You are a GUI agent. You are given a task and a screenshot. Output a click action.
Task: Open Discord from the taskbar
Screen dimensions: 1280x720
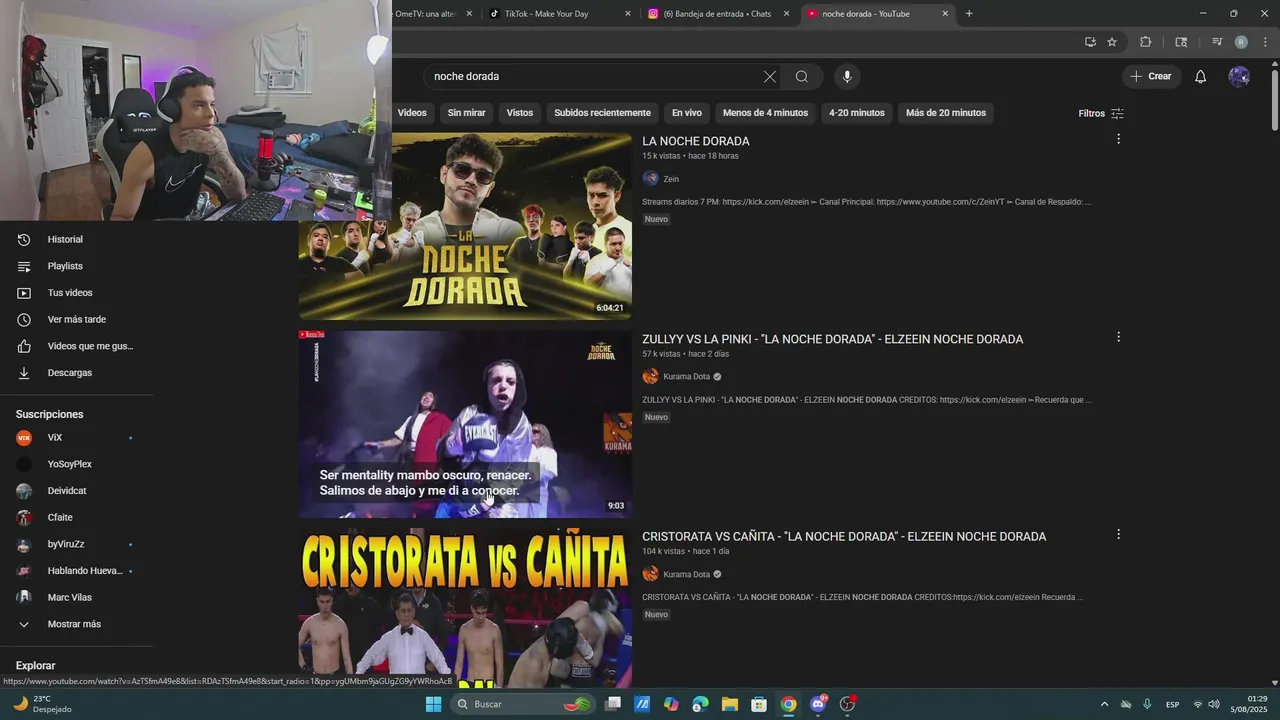tap(818, 704)
